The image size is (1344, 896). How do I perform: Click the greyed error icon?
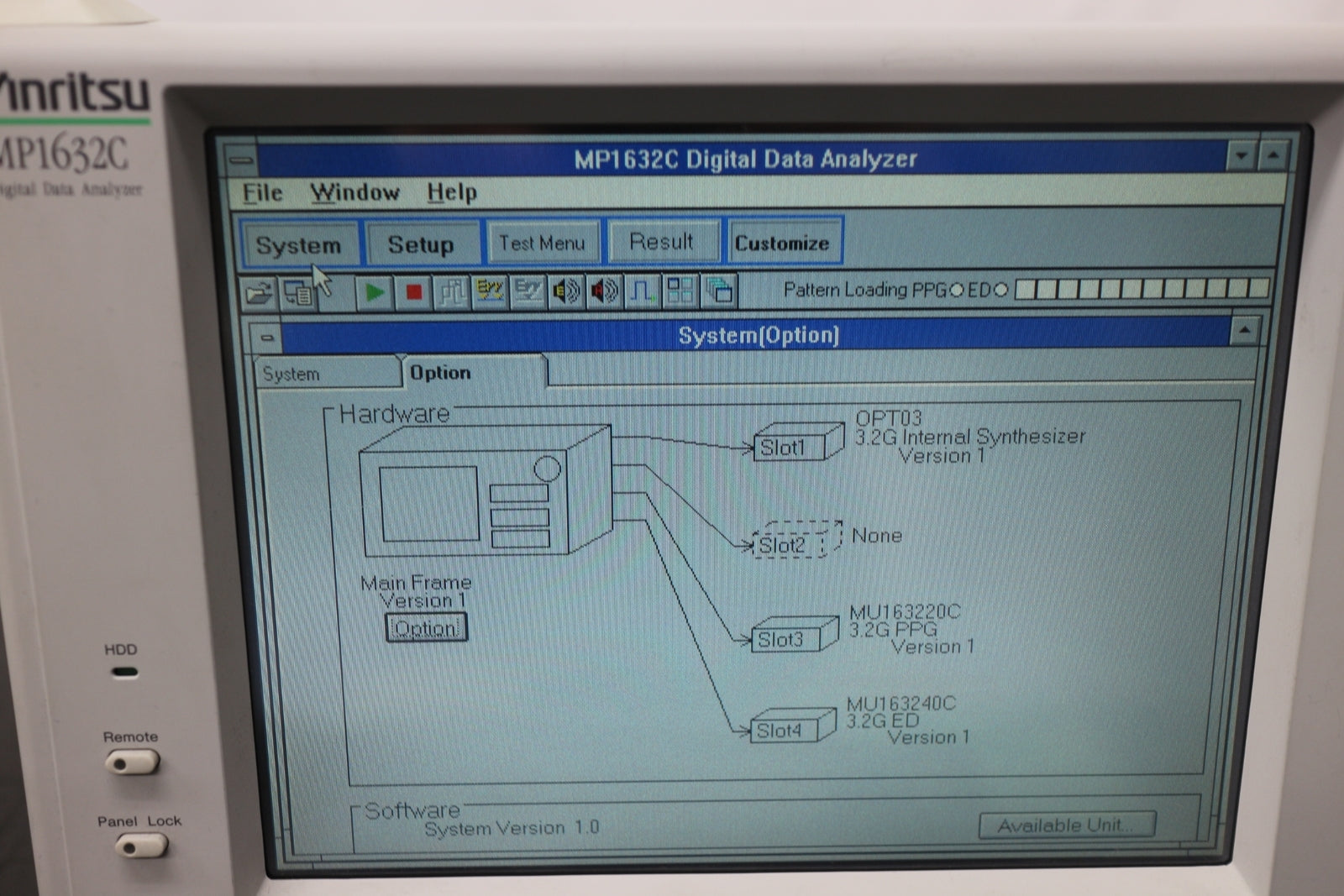coord(528,292)
